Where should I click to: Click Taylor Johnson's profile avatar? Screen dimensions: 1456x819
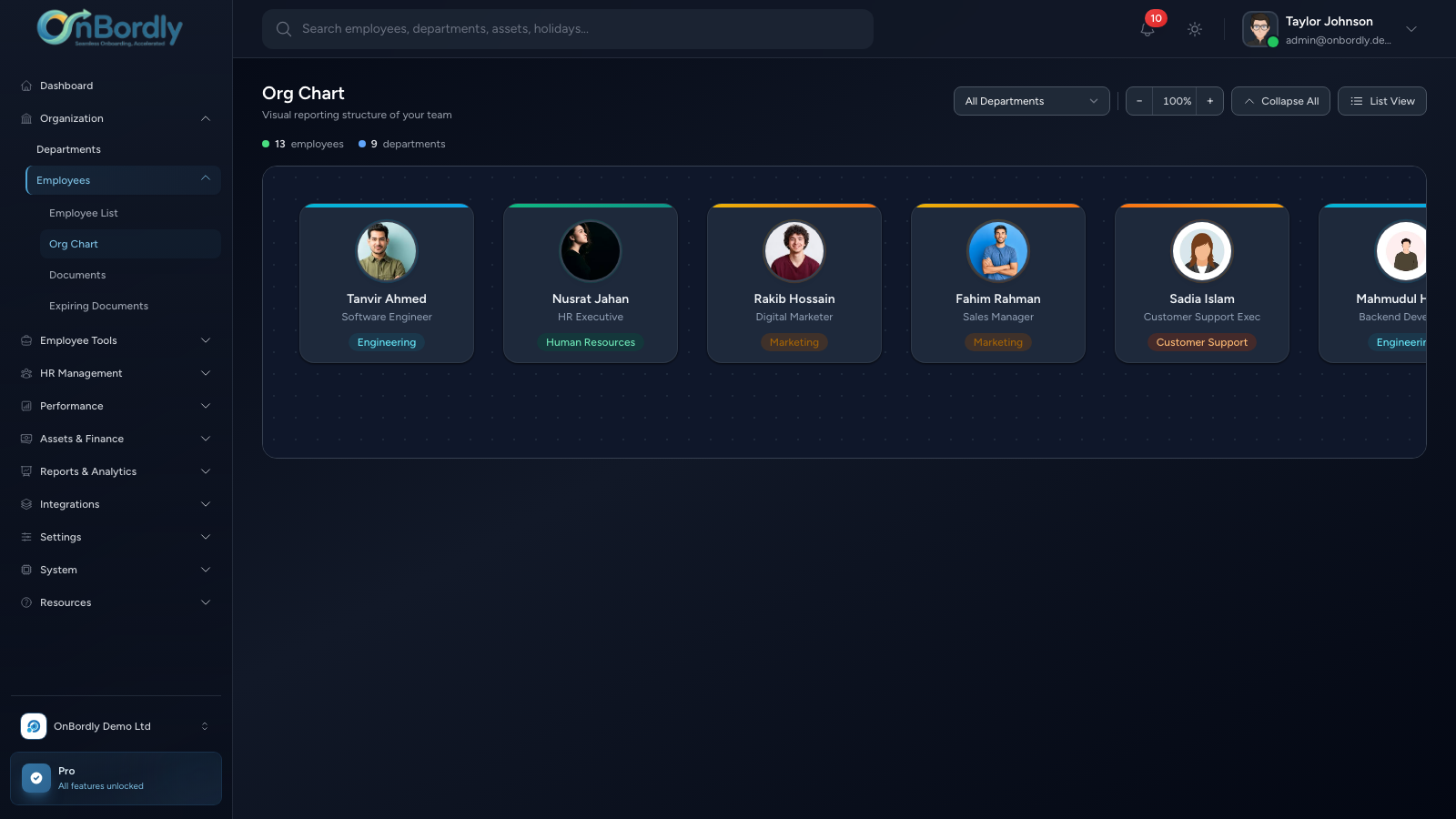click(1260, 29)
